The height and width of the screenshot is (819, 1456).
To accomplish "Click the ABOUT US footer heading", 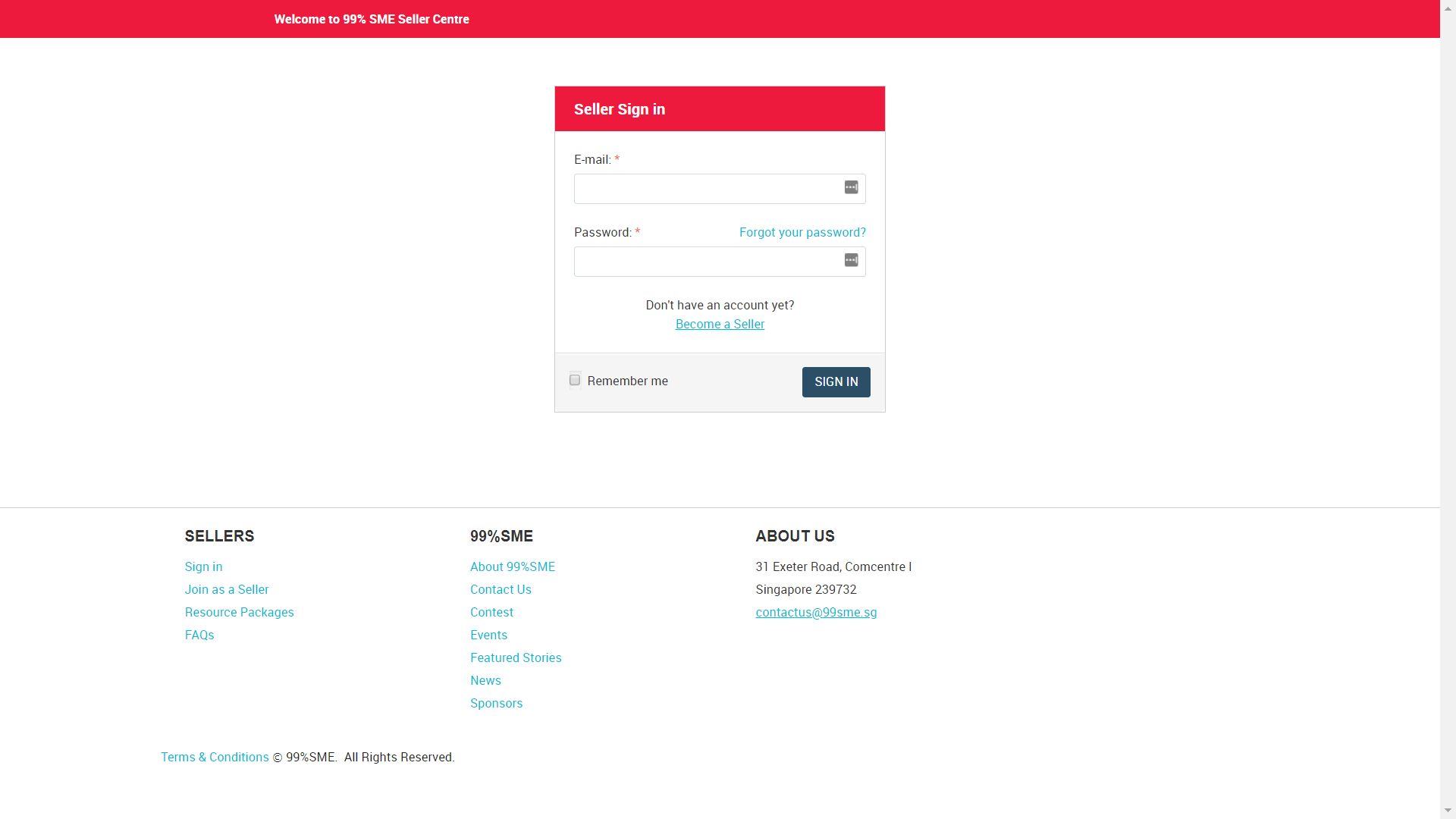I will click(x=795, y=536).
